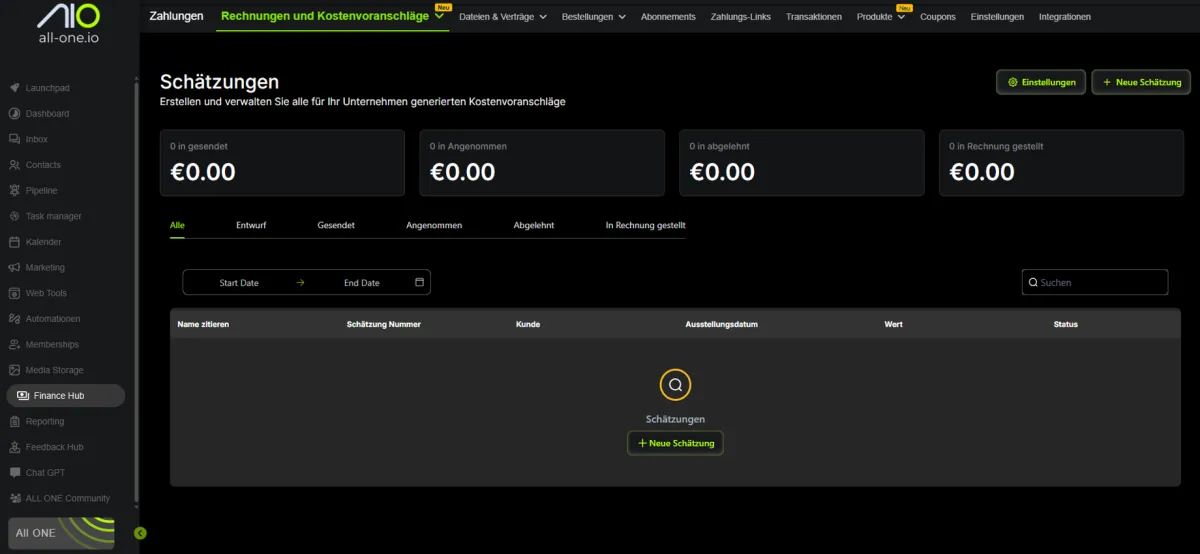Open the Chat GPT icon
The width and height of the screenshot is (1200, 554).
coord(15,473)
